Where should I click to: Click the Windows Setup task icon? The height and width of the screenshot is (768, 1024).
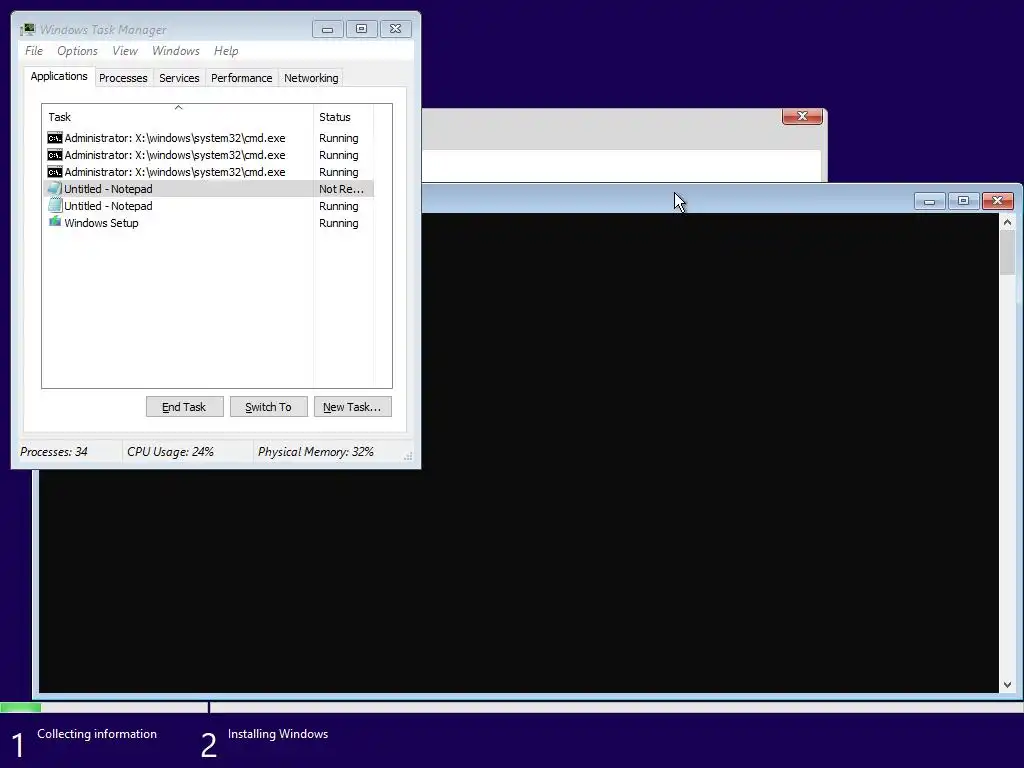55,222
